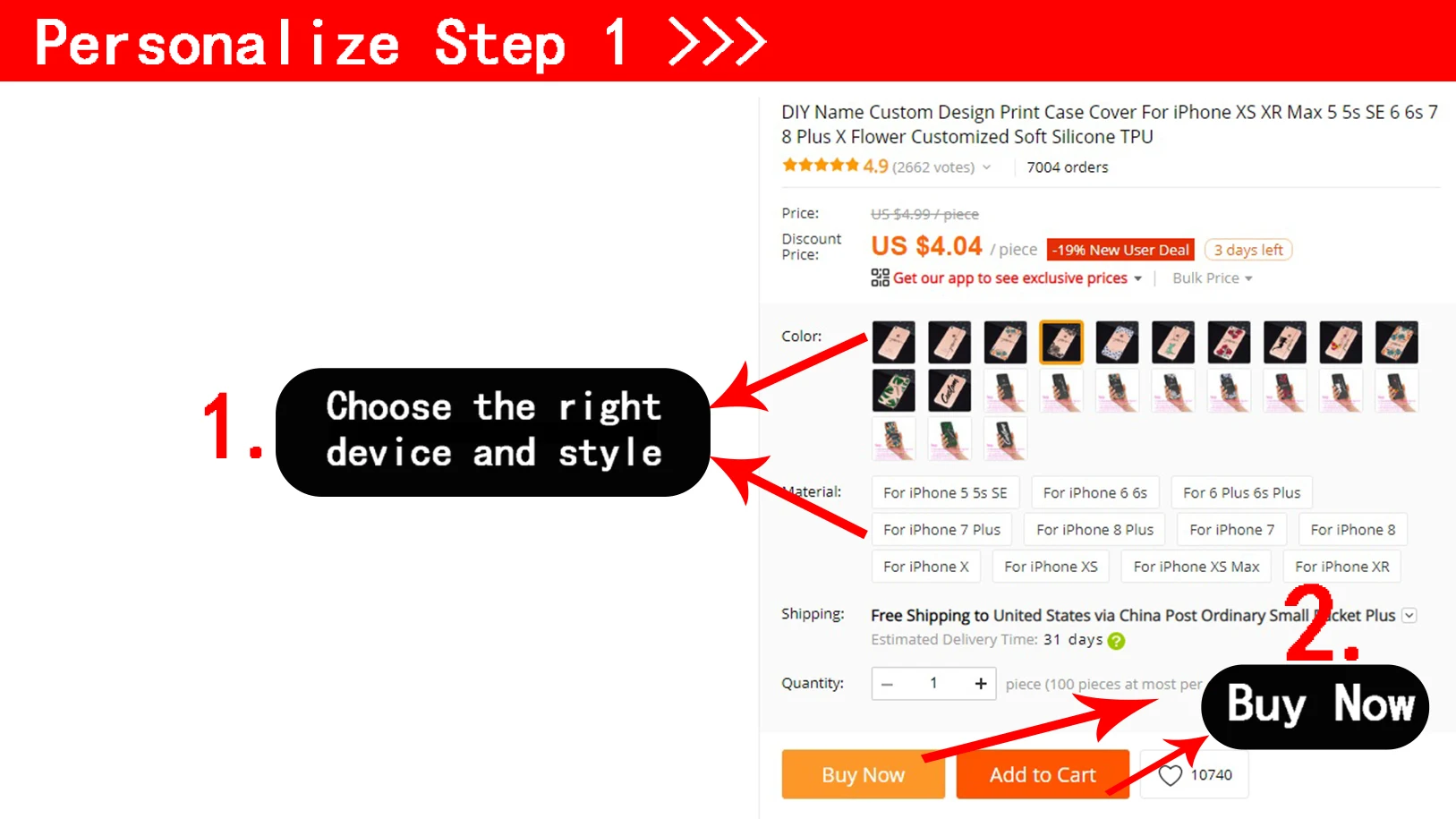Click the five-star rating icons
The image size is (1456, 819).
pyautogui.click(x=820, y=166)
